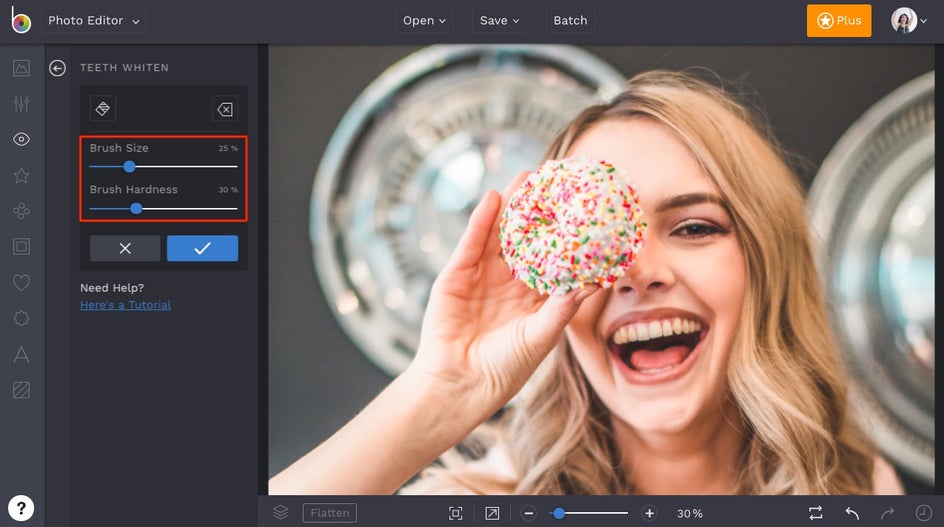944x527 pixels.
Task: Click the fullscreen expand arrow icon
Action: click(x=492, y=513)
